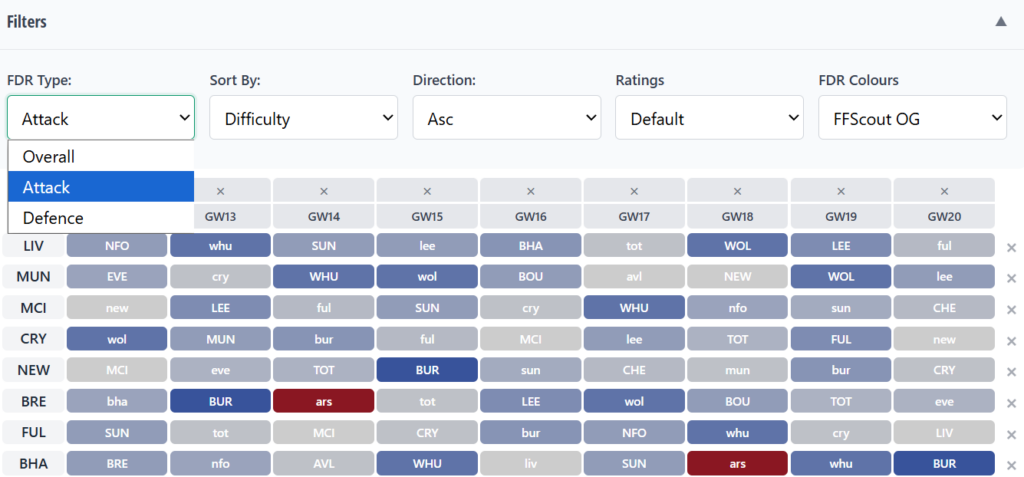Expand the Ratings dropdown

click(709, 118)
